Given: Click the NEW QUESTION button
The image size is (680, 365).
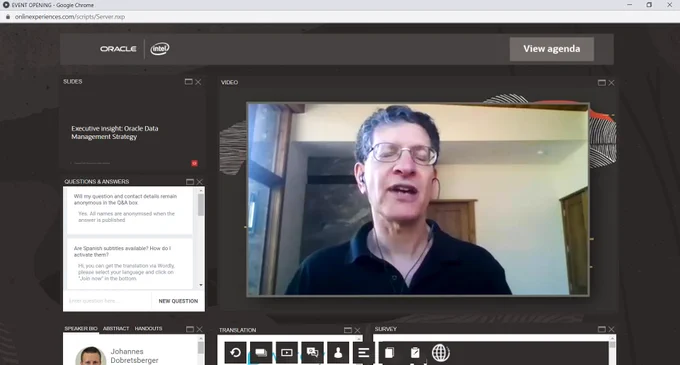Looking at the screenshot, I should (178, 301).
